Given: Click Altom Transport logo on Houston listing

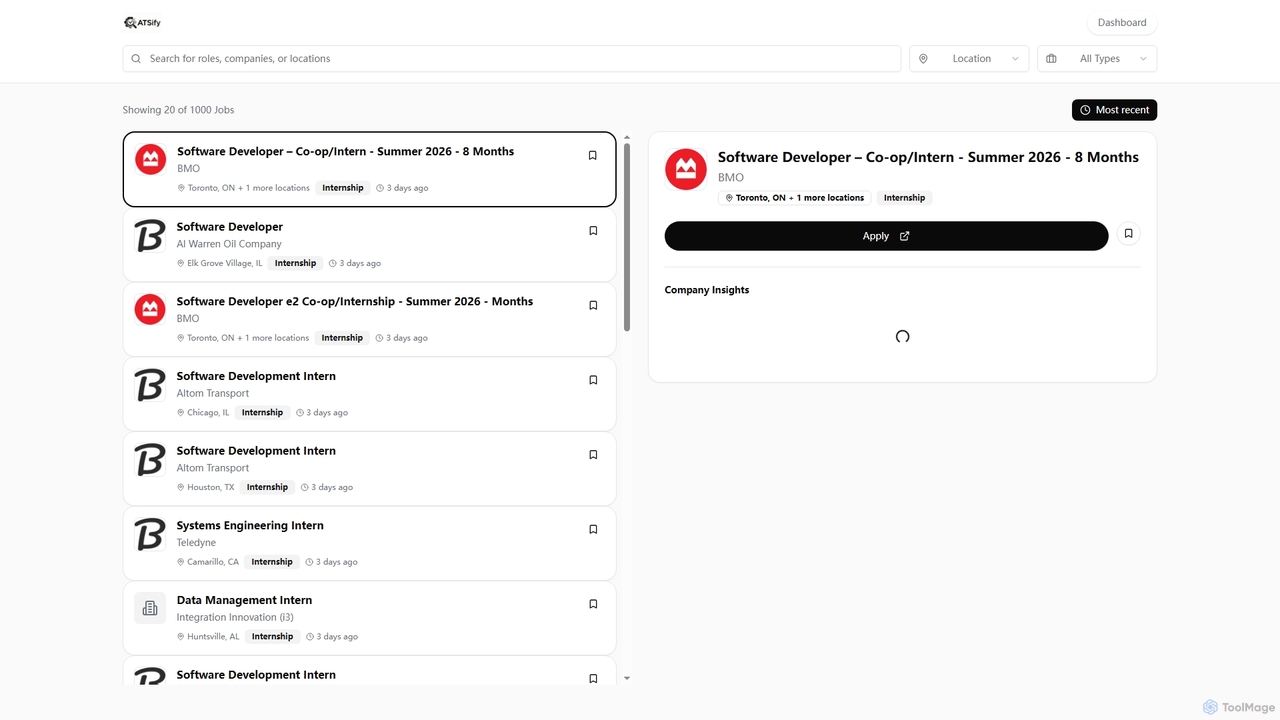Looking at the screenshot, I should (150, 459).
